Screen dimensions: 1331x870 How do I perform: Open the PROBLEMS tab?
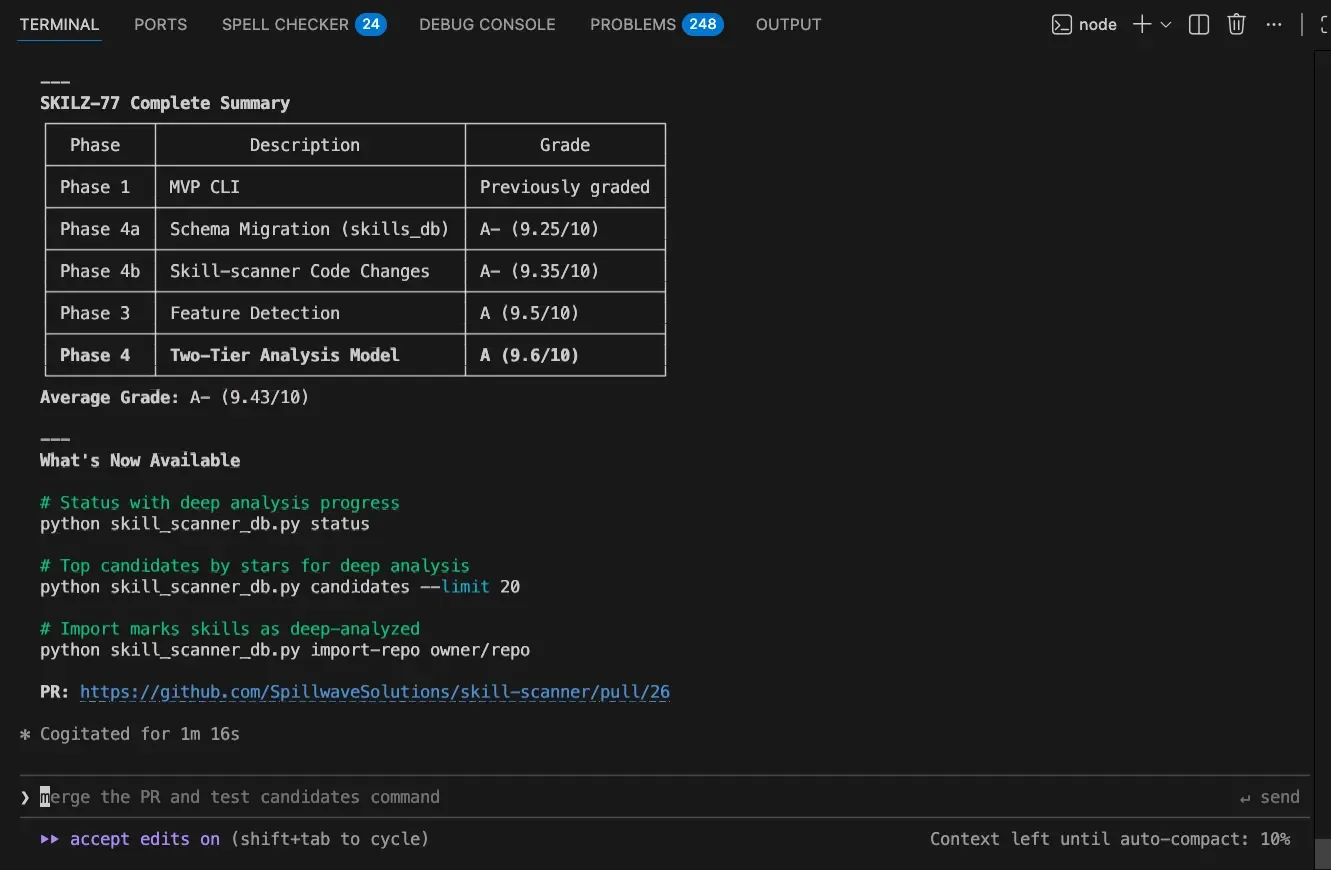tap(633, 25)
